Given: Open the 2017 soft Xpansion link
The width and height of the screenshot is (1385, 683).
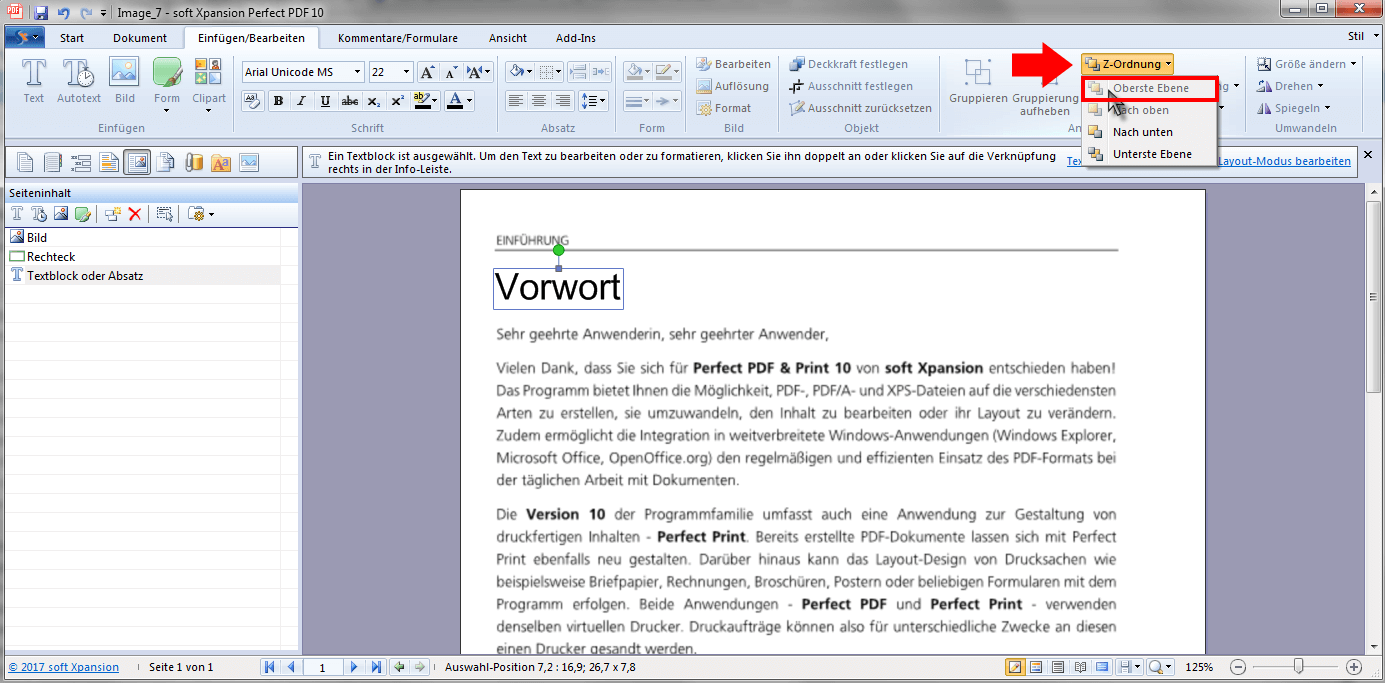Looking at the screenshot, I should 63,667.
